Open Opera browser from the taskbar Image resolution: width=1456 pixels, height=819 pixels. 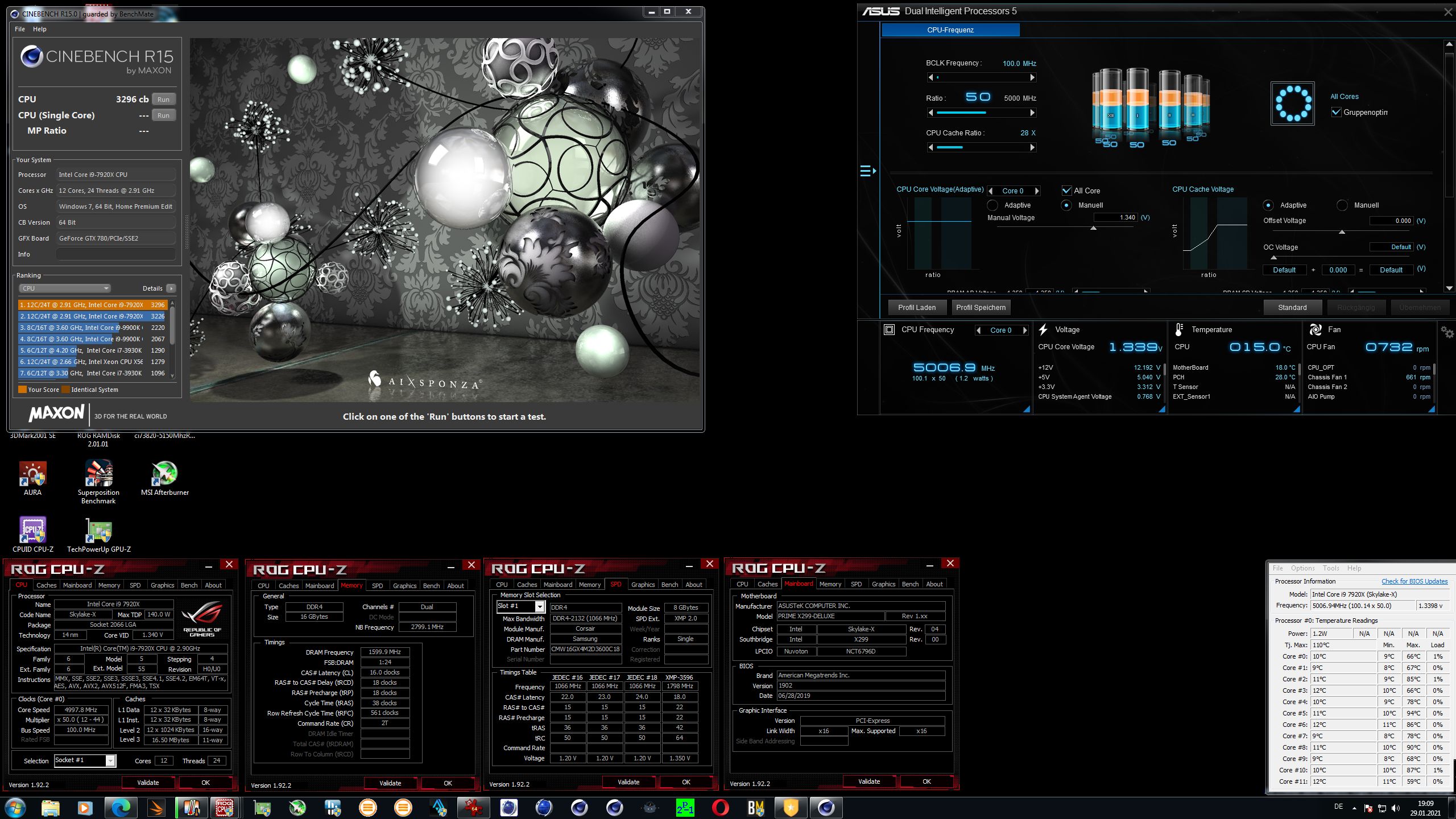[720, 807]
